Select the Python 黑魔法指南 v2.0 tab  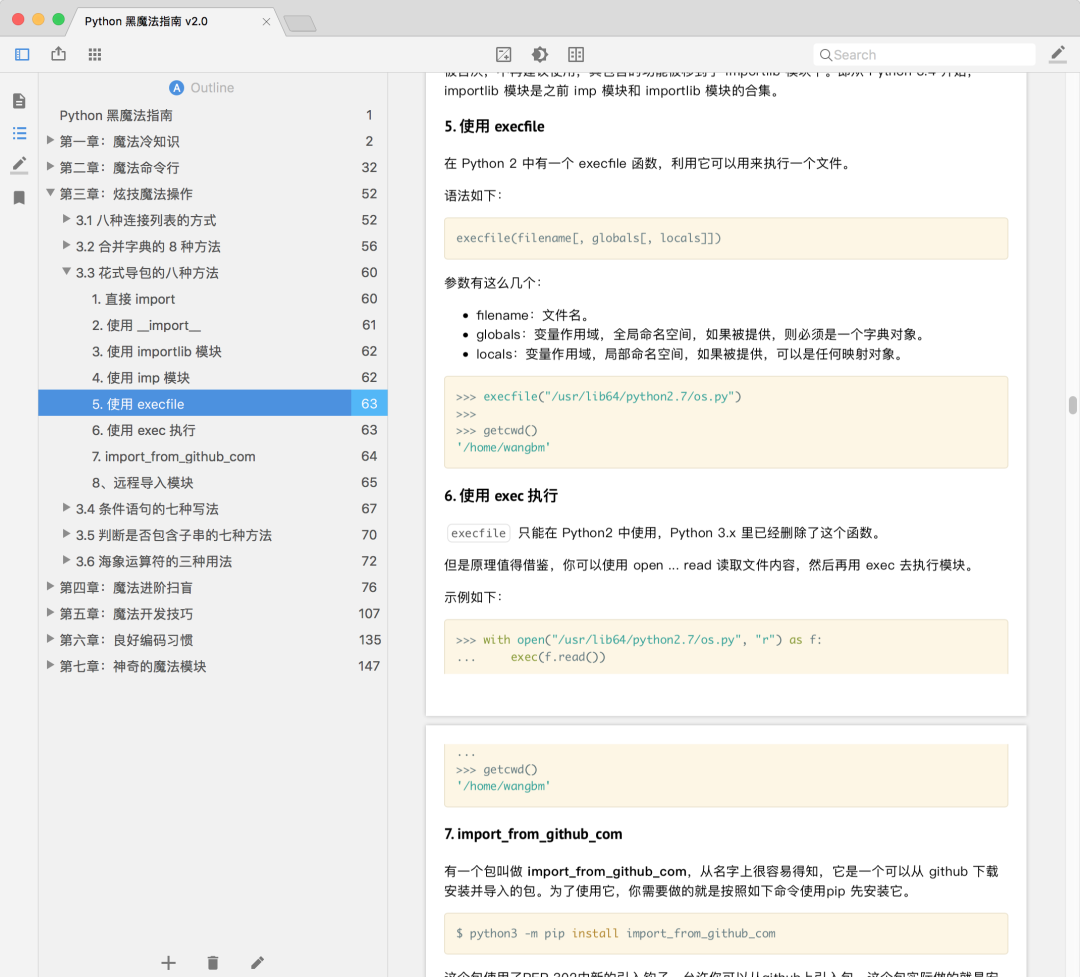pos(146,21)
